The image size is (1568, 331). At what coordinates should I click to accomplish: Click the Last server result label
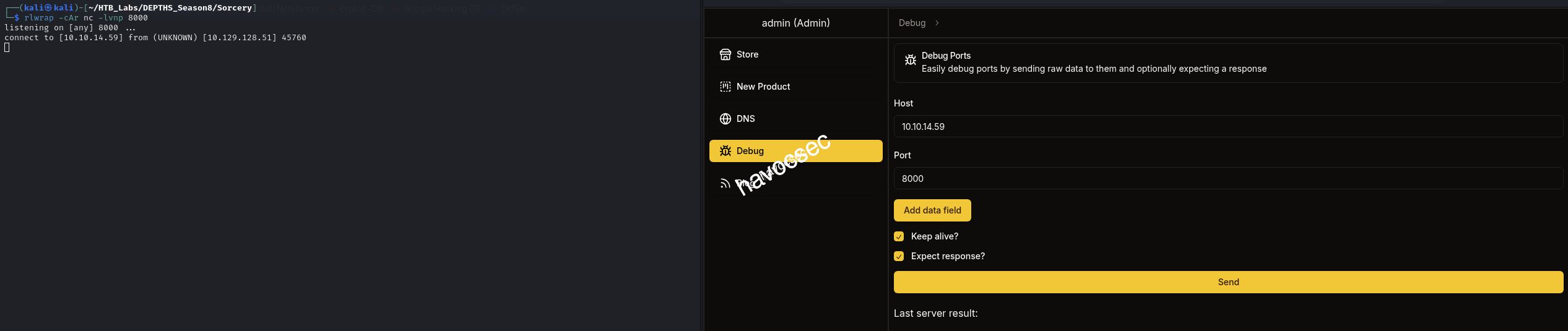pos(935,314)
